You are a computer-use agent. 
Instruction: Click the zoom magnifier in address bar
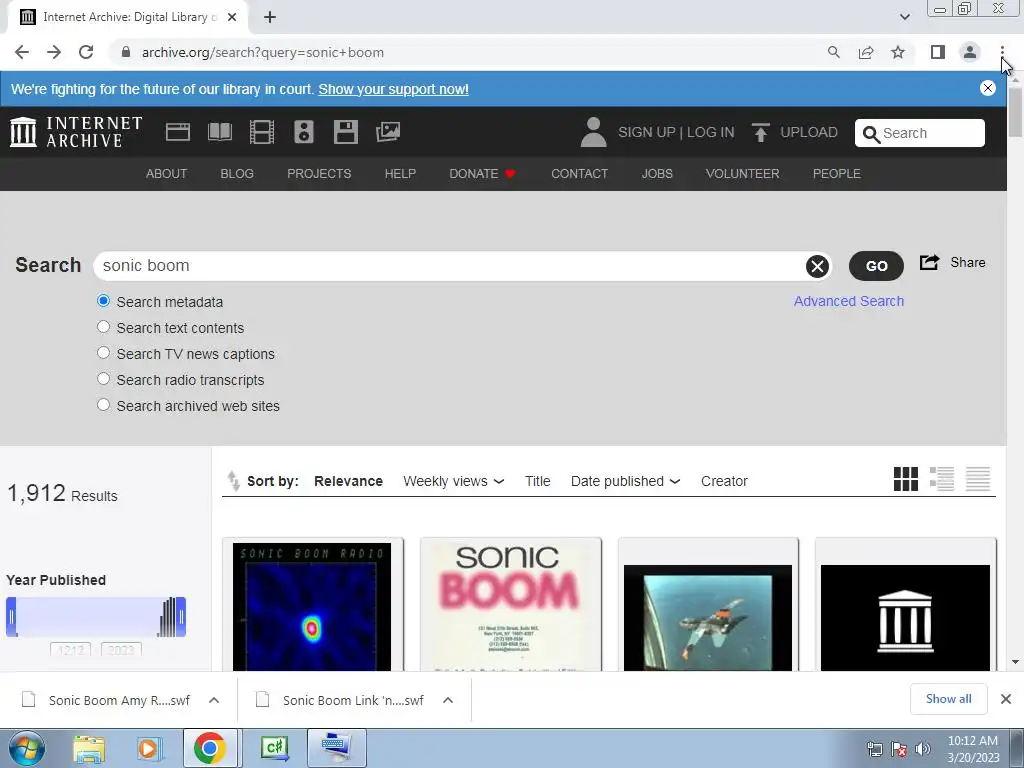[x=833, y=52]
